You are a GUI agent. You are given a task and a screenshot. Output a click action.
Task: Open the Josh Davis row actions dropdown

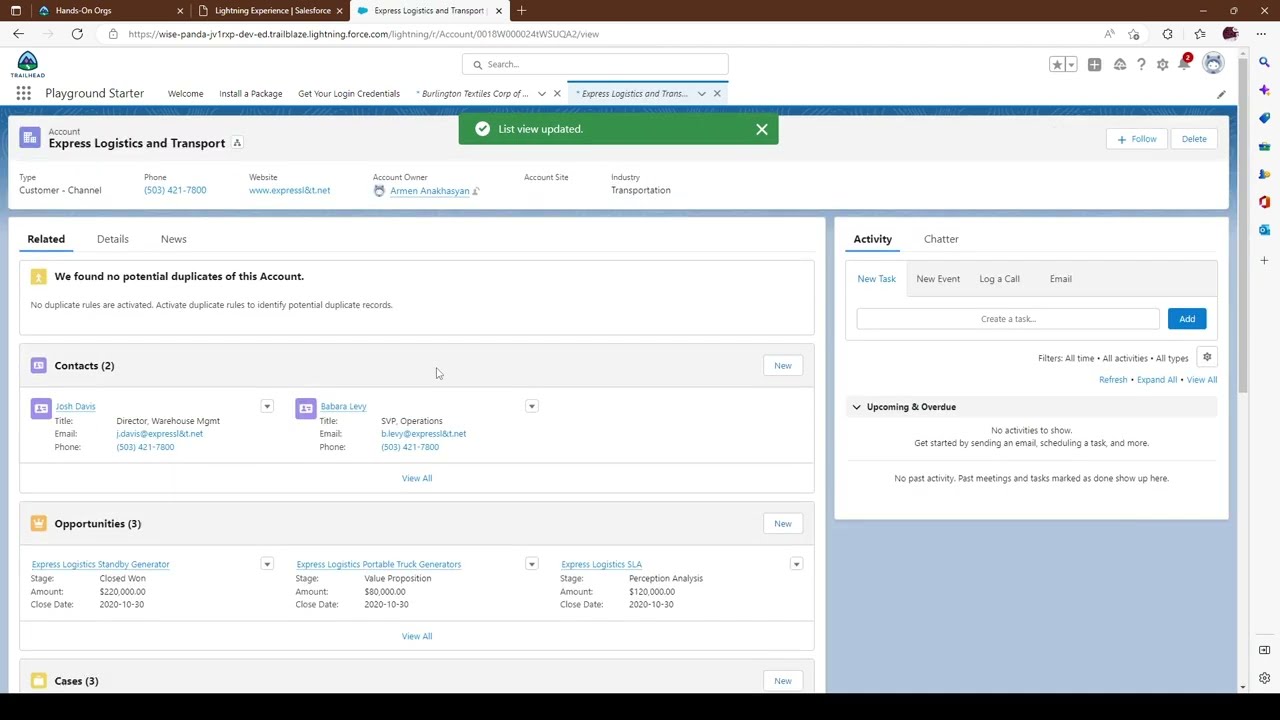(x=267, y=407)
